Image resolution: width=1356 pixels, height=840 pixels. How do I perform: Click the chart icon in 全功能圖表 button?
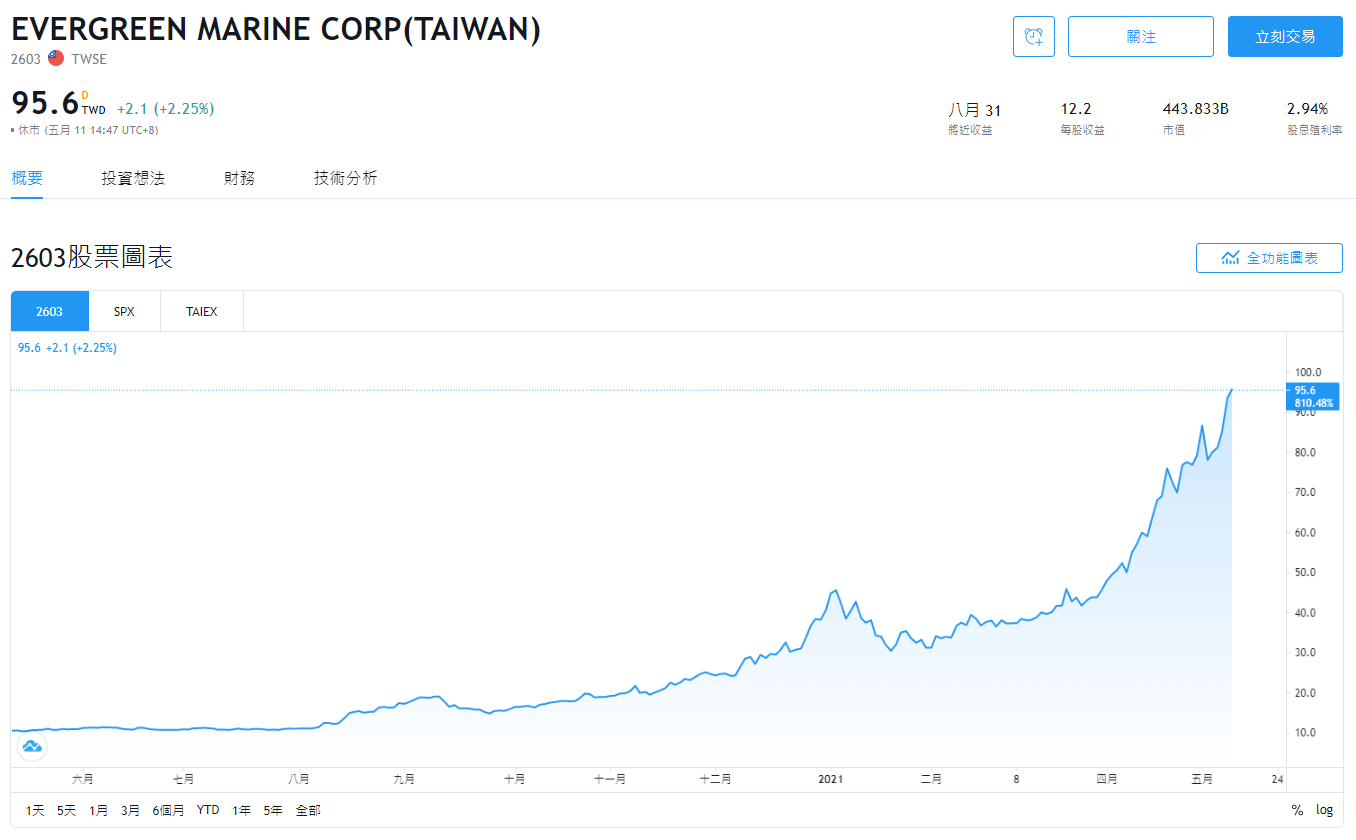point(1231,258)
